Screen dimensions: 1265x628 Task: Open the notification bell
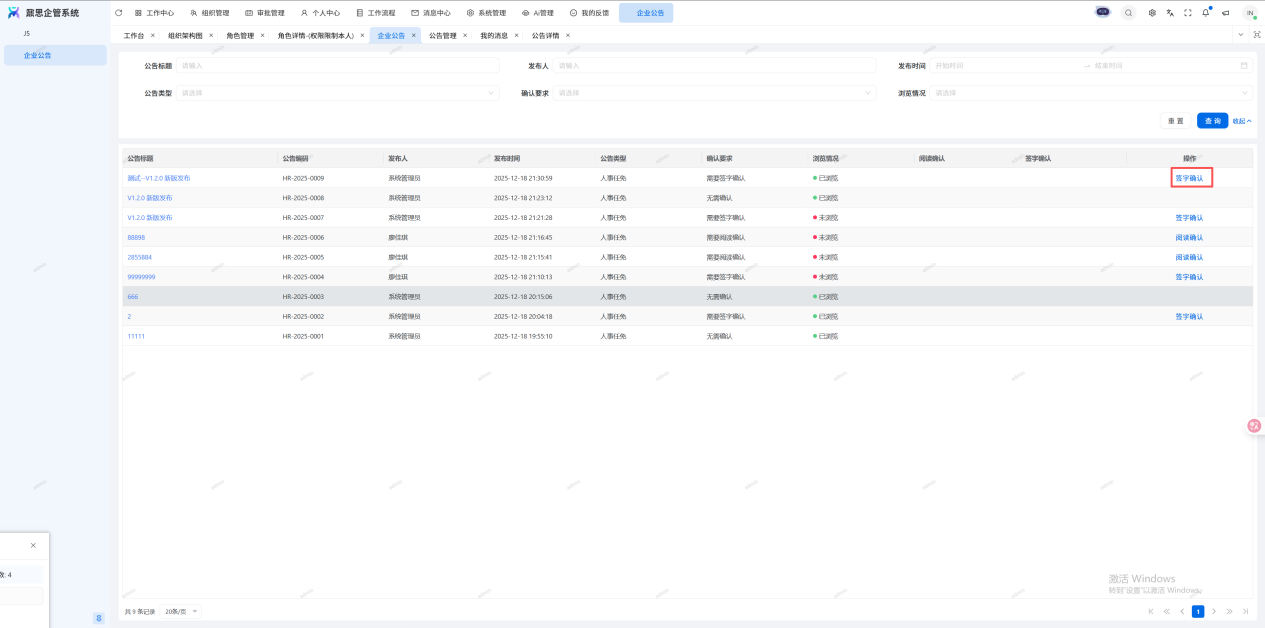tap(1206, 13)
